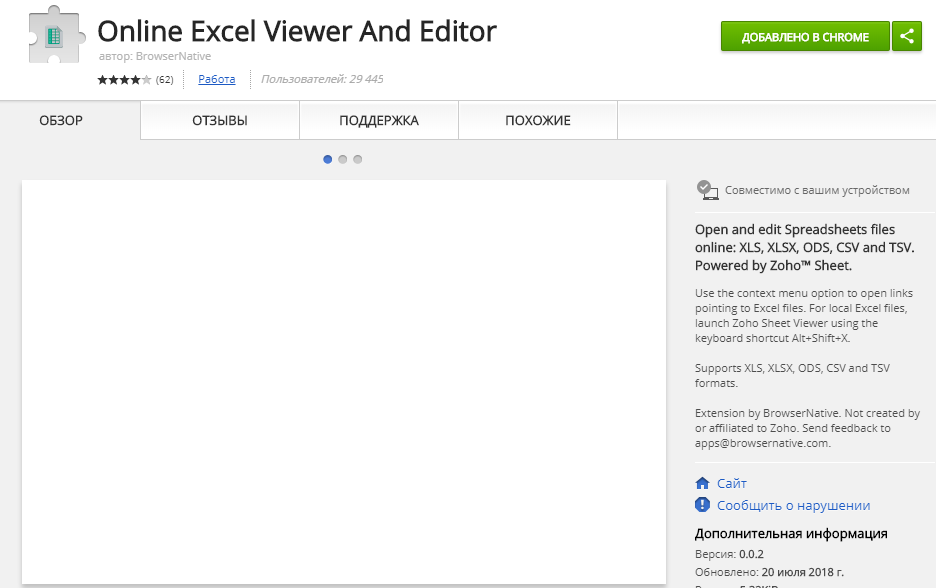Click the extension puzzle-piece logo icon
Image resolution: width=936 pixels, height=588 pixels.
(55, 35)
